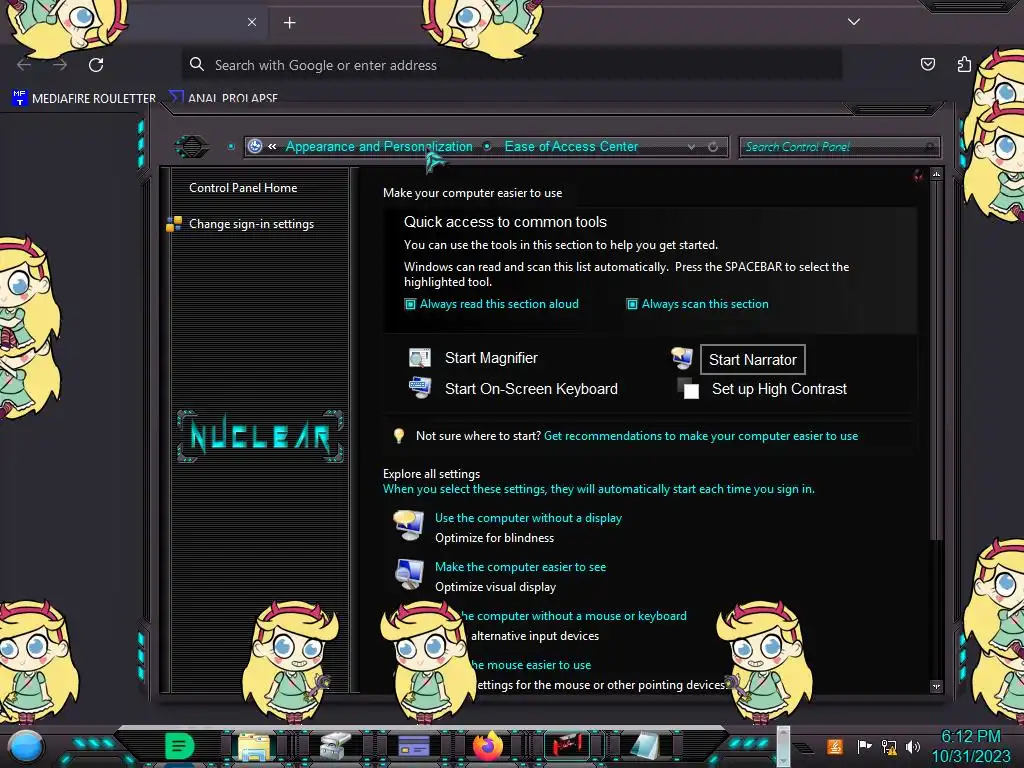Toggle Always scan this section

[697, 304]
